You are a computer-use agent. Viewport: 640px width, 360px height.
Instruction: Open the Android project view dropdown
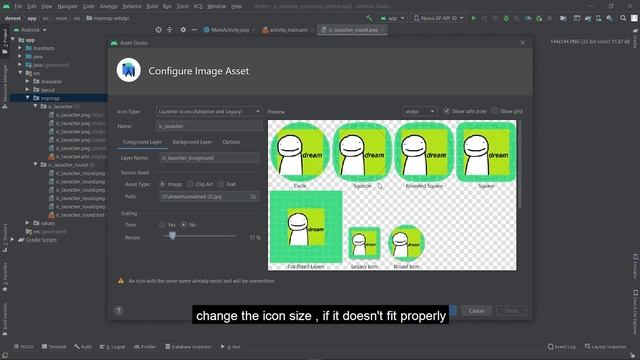pos(30,30)
